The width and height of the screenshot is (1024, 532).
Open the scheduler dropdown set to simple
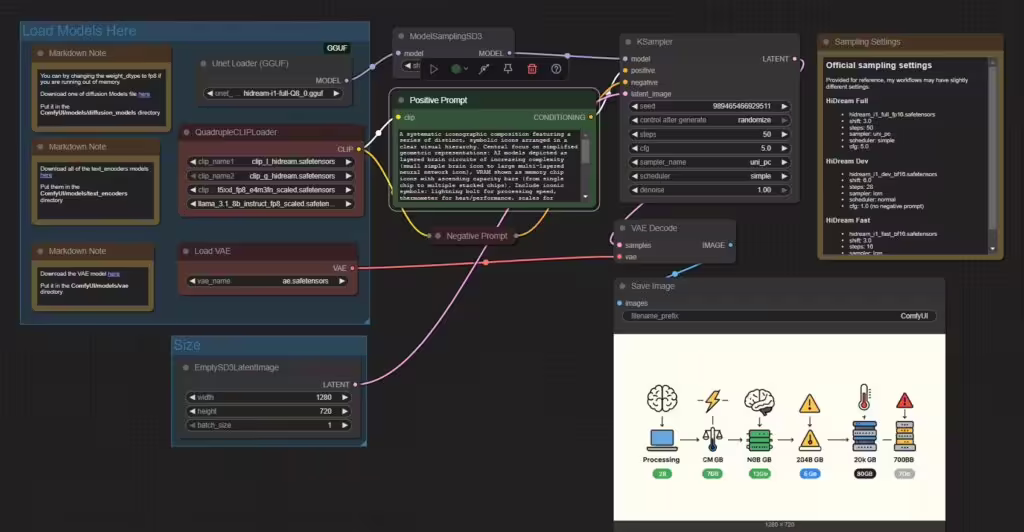(709, 176)
